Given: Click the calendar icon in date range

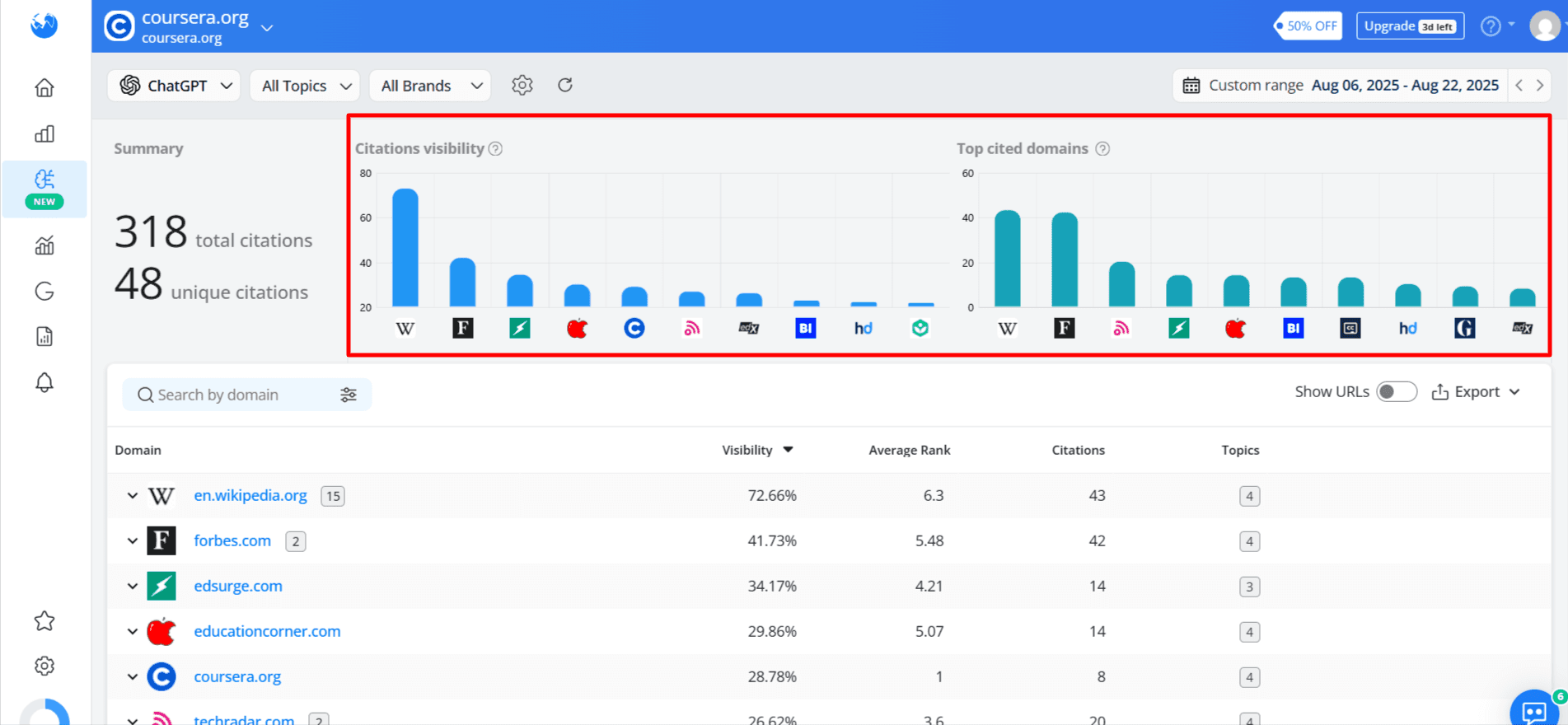Looking at the screenshot, I should click(1191, 85).
